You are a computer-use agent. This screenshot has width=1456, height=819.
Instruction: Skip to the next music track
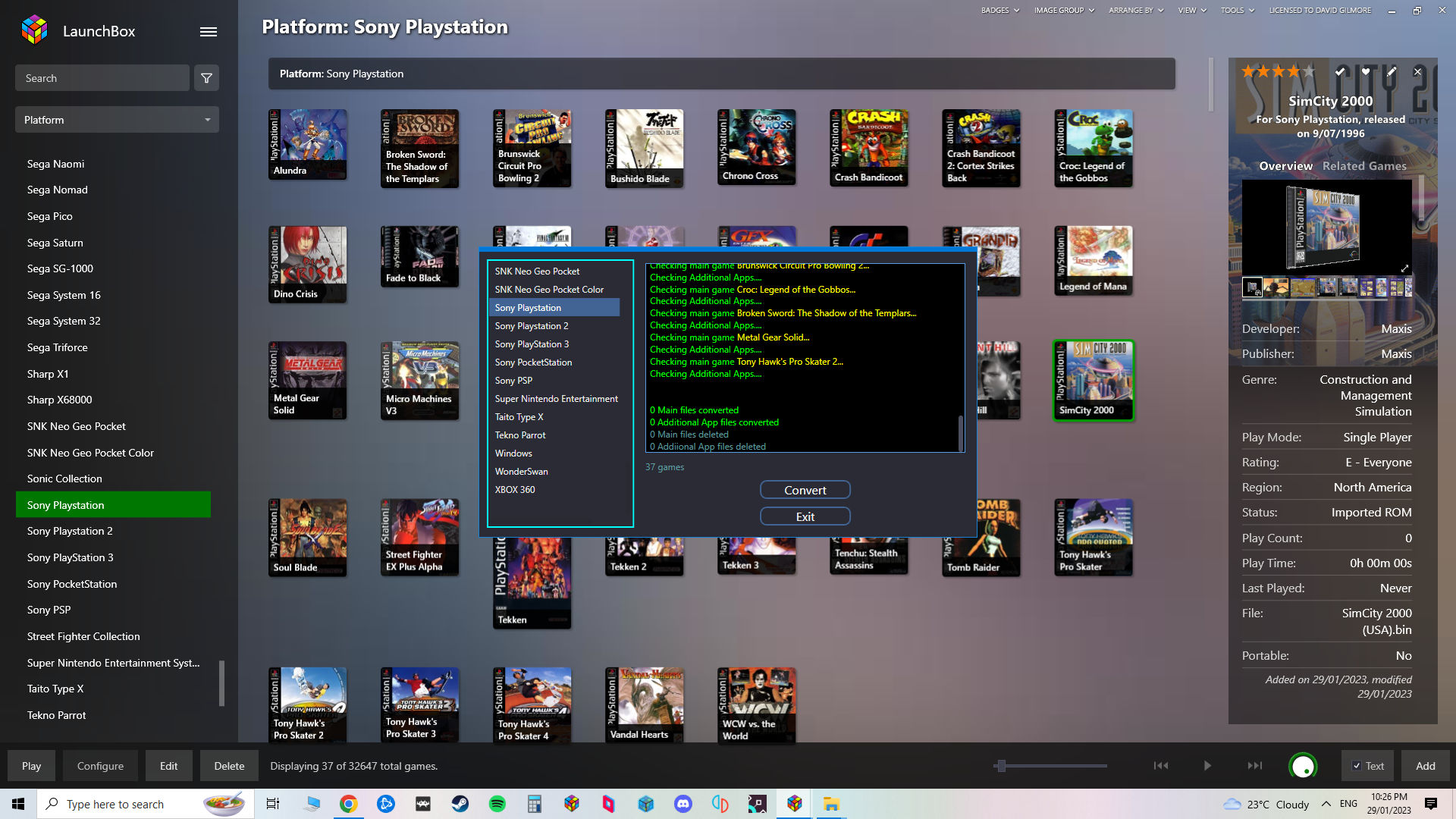click(x=1255, y=766)
